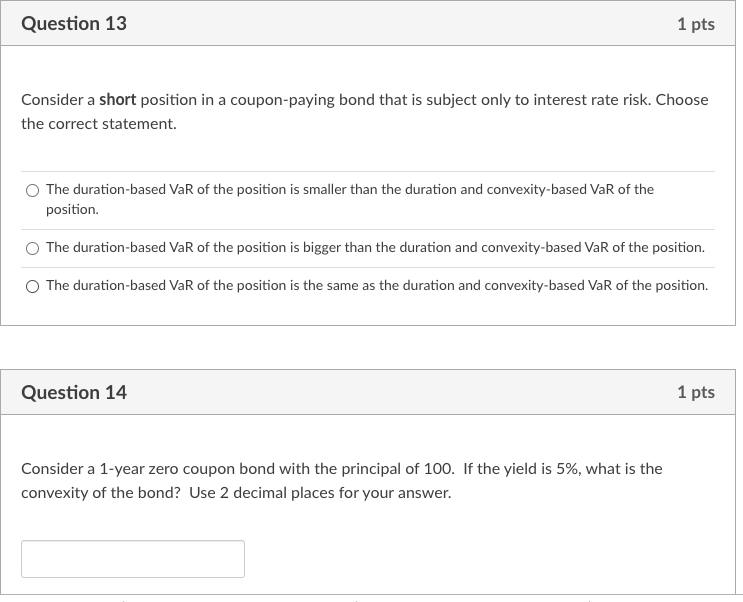Viewport: 743px width, 602px height.
Task: Click the bold word "short" in Question 13
Action: tap(118, 100)
